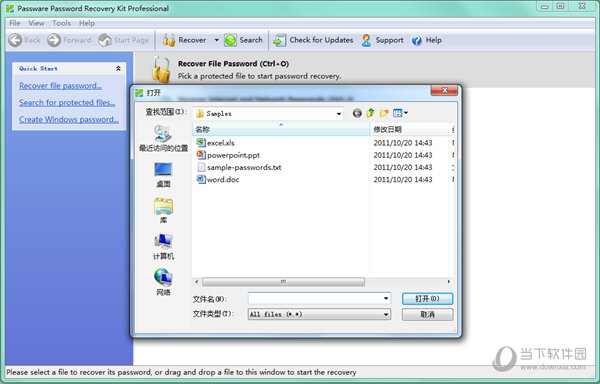600x384 pixels.
Task: Click the Back arrow toolbar icon
Action: pos(15,40)
